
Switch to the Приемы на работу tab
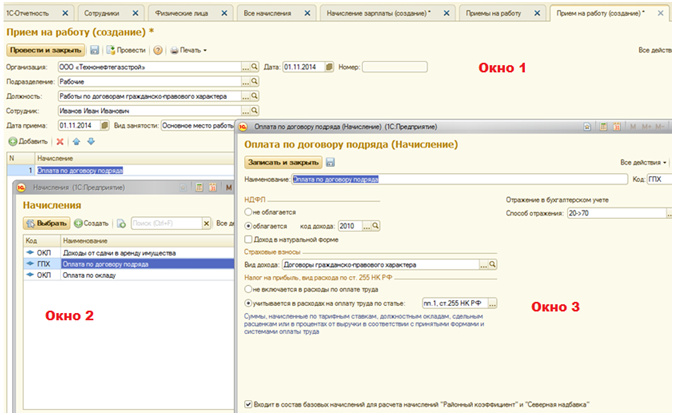point(493,13)
